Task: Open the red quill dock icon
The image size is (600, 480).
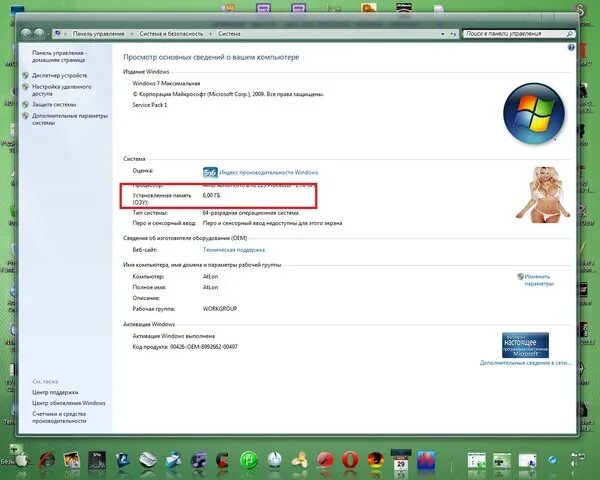Action: pyautogui.click(x=46, y=460)
